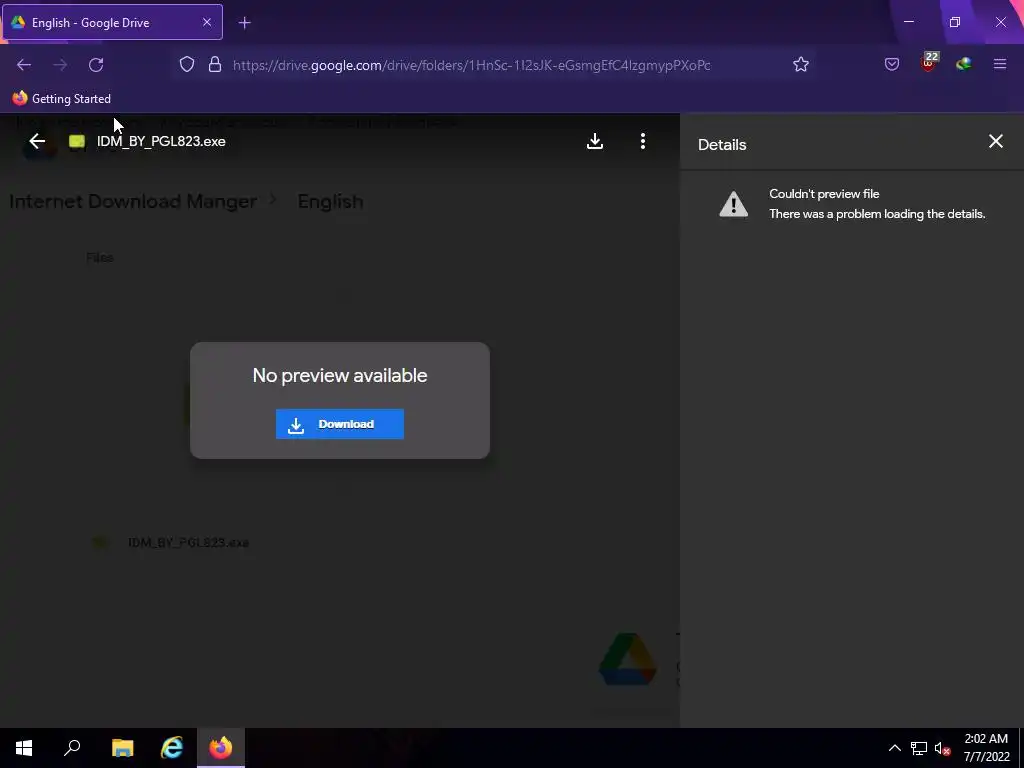Click the warning triangle icon in Details
The width and height of the screenshot is (1024, 768).
[733, 204]
